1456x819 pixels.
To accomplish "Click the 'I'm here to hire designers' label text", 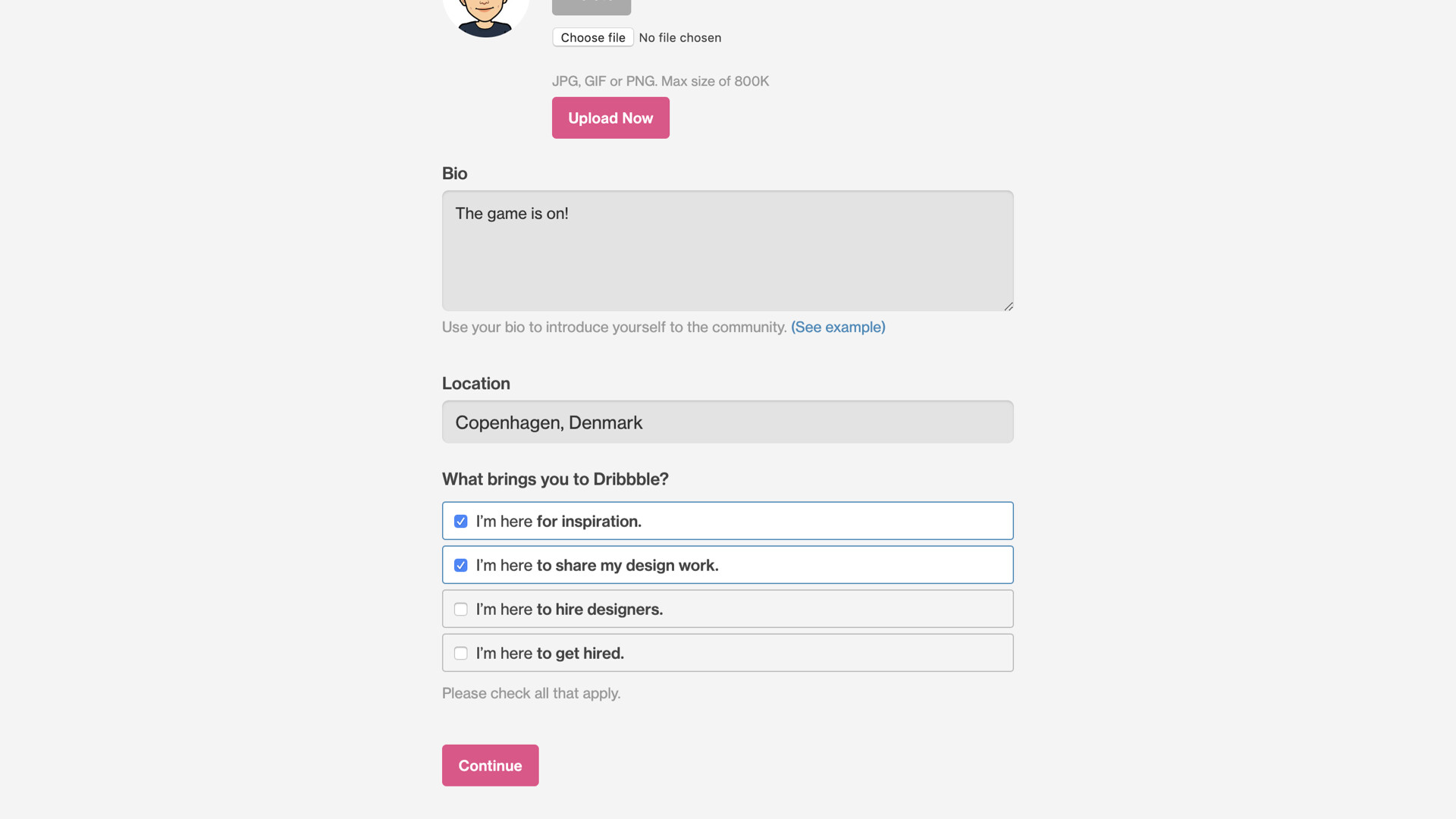I will (570, 610).
